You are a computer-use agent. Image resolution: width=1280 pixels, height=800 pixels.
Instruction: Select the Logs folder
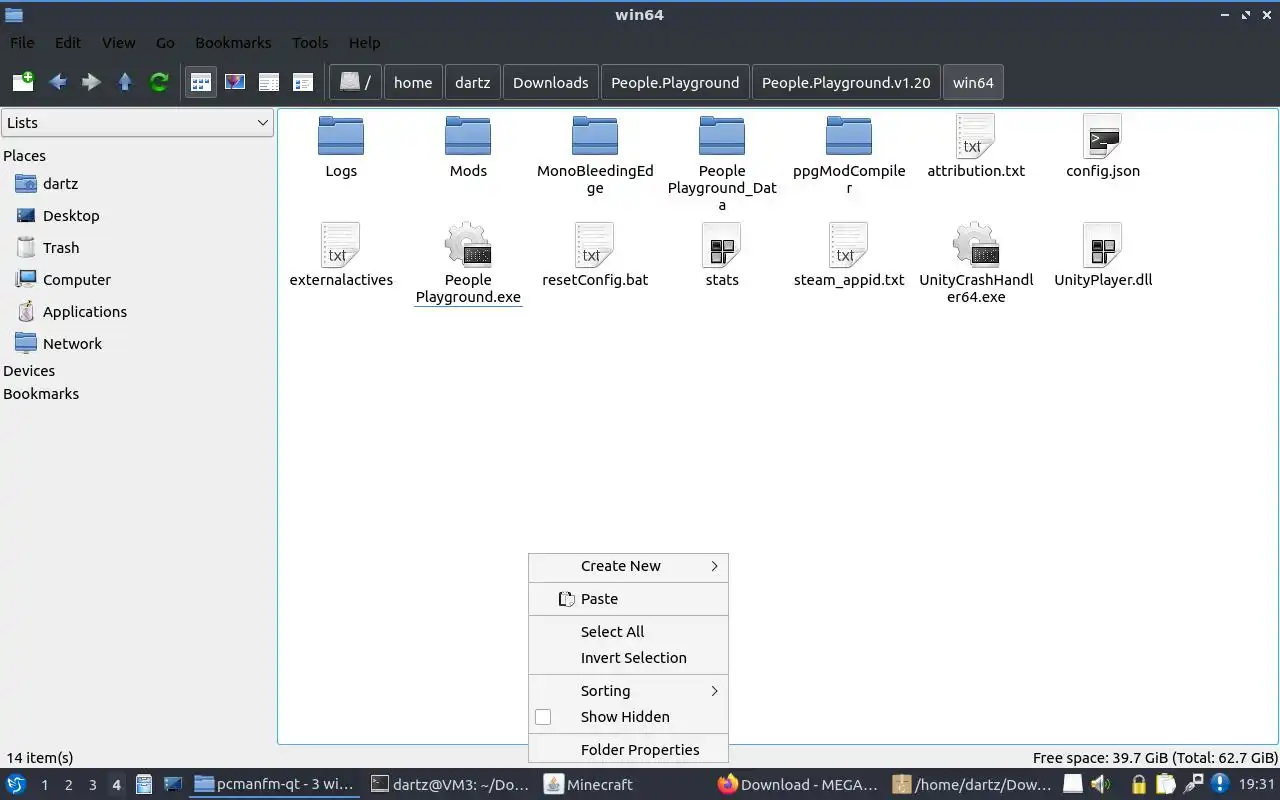click(x=341, y=146)
